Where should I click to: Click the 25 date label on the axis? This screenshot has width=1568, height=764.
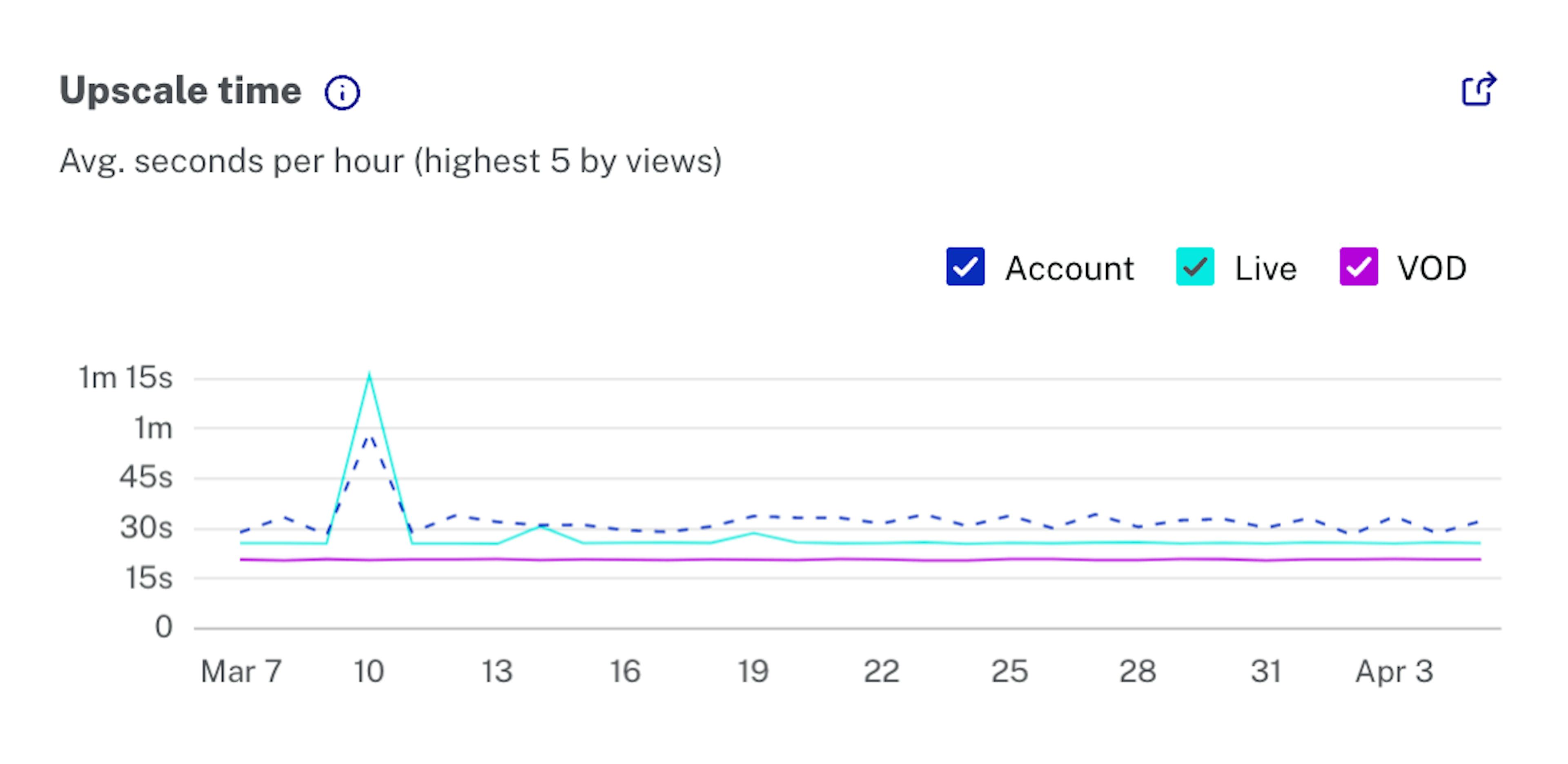[x=1009, y=671]
